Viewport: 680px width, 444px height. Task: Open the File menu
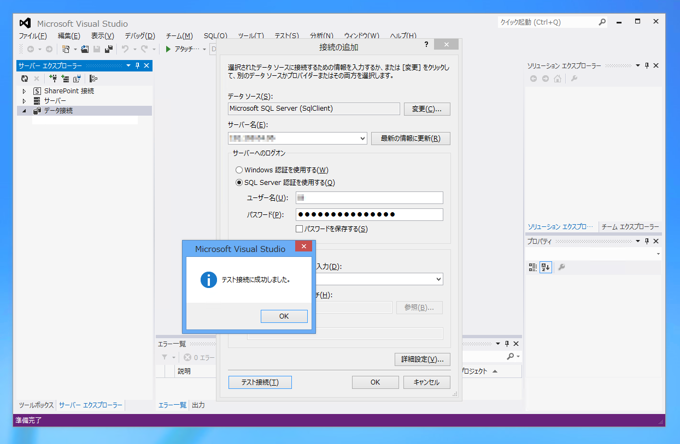(x=33, y=36)
